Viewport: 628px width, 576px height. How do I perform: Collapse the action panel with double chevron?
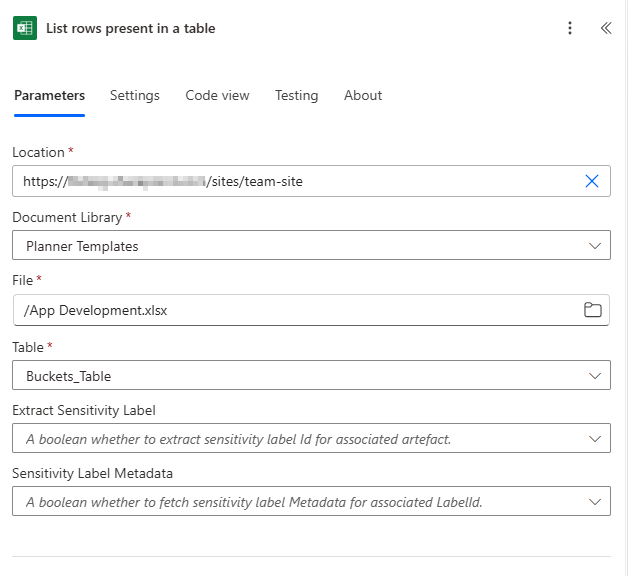click(x=605, y=28)
